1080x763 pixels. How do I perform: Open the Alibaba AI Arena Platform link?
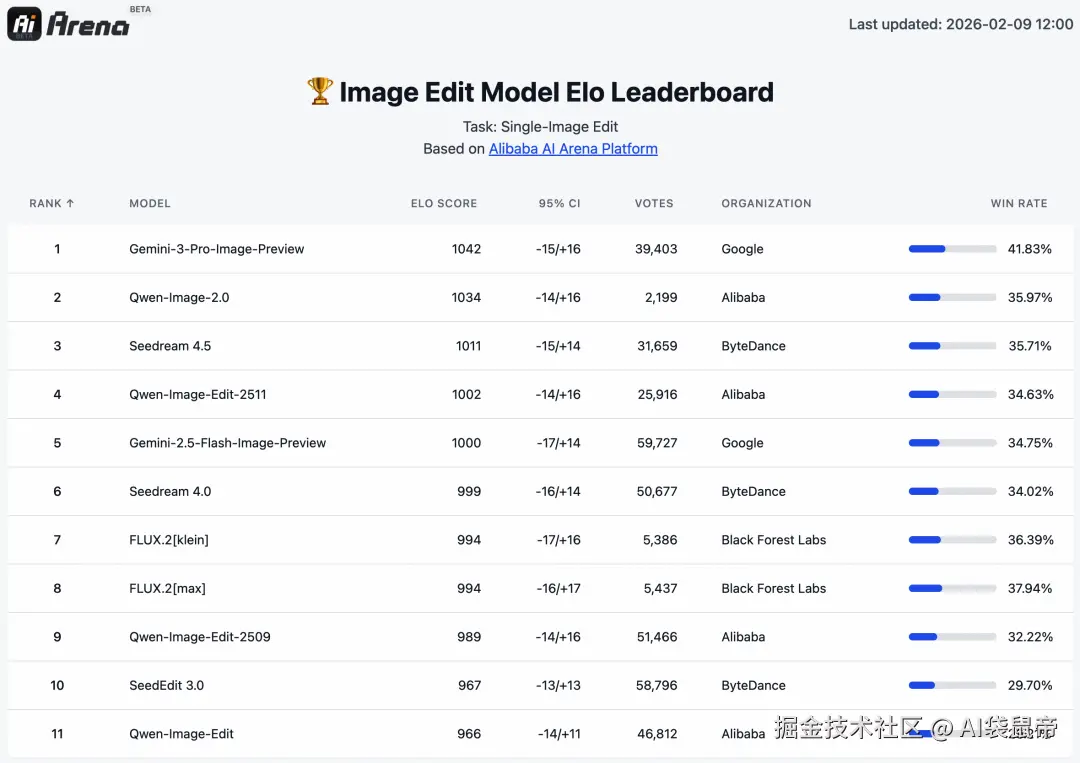point(573,149)
